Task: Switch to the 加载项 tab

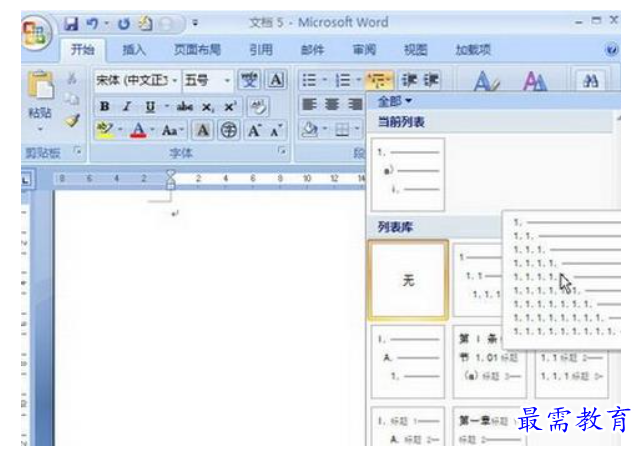Action: (x=473, y=50)
